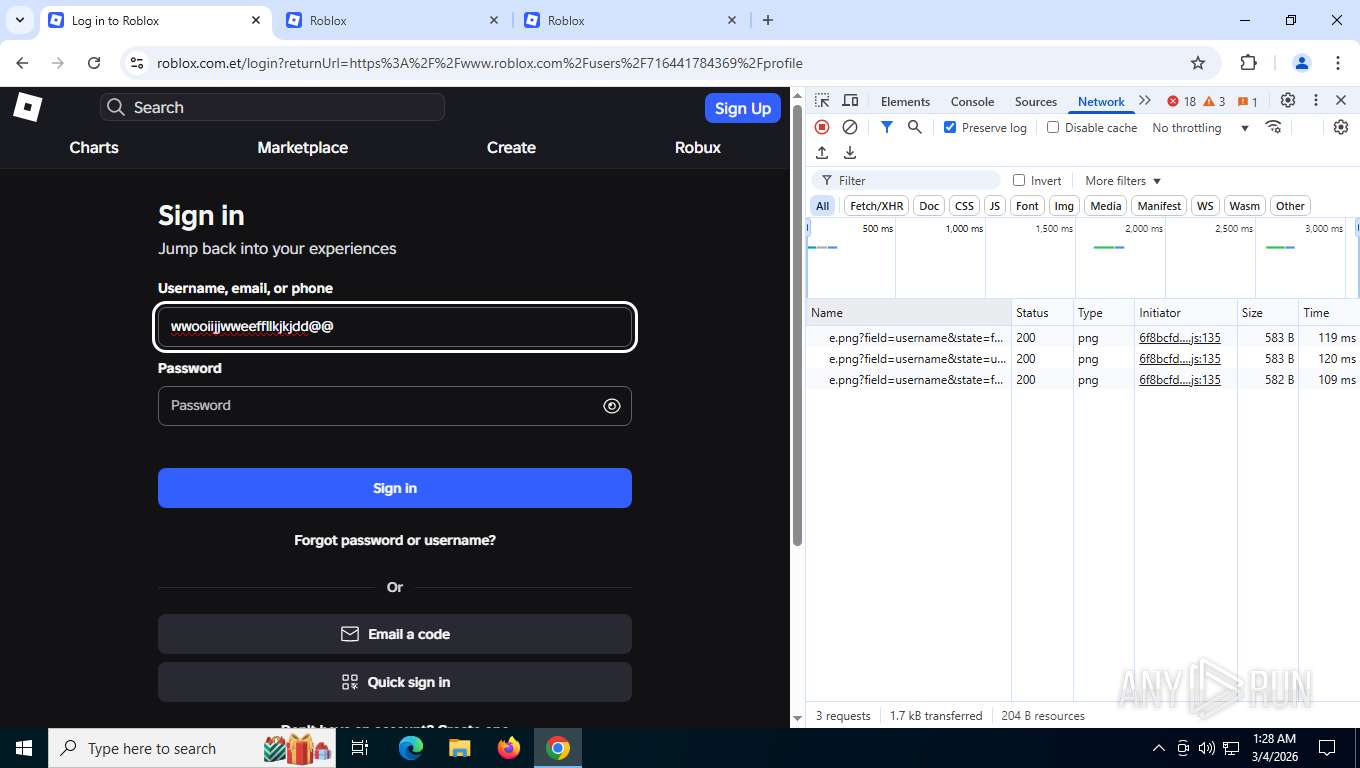1360x768 pixels.
Task: Open the network search magnifier
Action: tap(914, 127)
